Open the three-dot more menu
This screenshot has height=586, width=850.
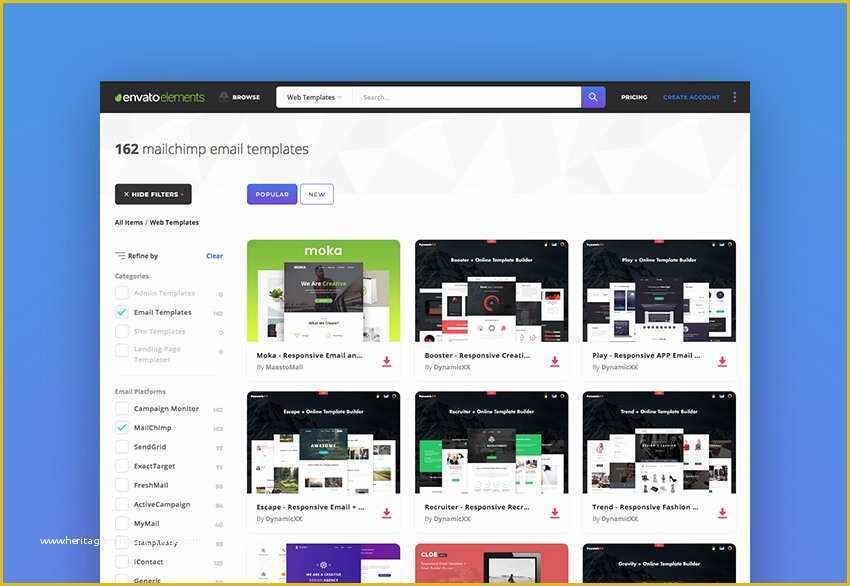735,97
